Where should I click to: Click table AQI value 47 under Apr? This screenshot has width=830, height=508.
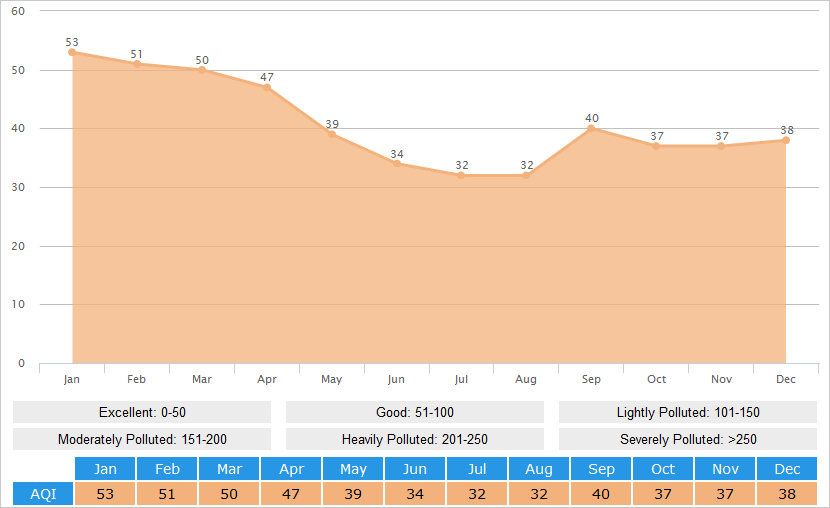point(291,494)
